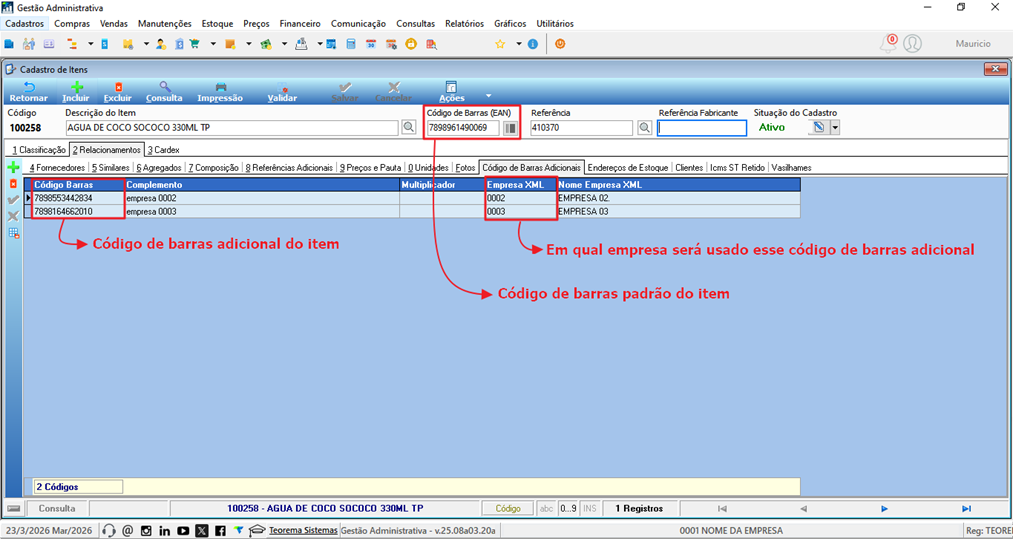Click the headset support icon in status bar
Image resolution: width=1013 pixels, height=539 pixels.
pyautogui.click(x=109, y=531)
